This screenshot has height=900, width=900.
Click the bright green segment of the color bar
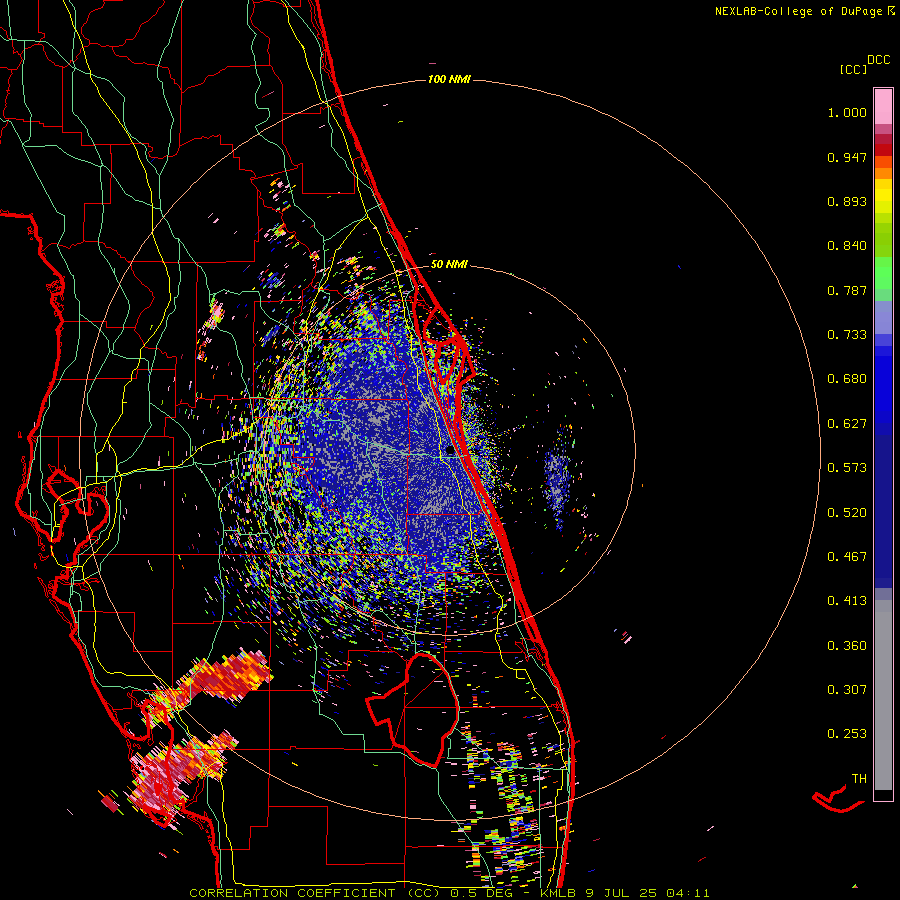[883, 273]
